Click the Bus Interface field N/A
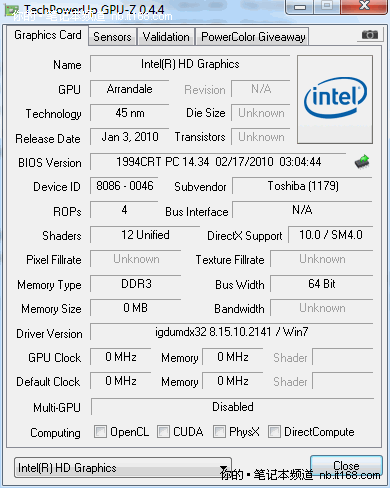This screenshot has width=390, height=488. [x=302, y=210]
